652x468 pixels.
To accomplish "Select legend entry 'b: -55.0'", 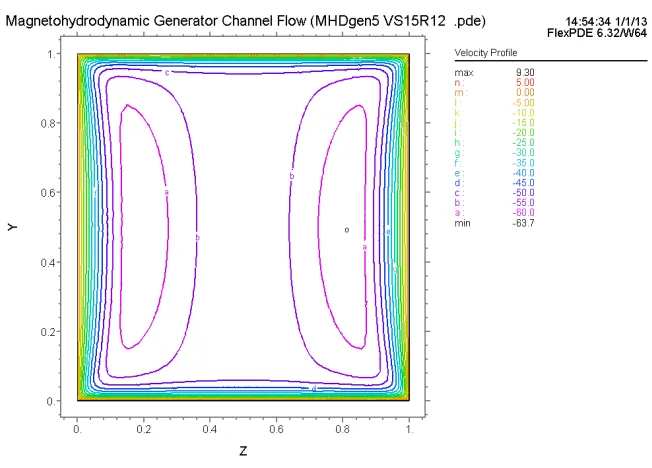I will pyautogui.click(x=494, y=203).
